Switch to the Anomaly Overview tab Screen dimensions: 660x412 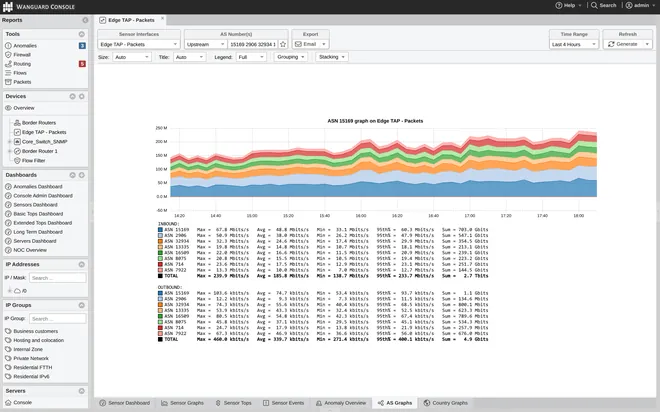[x=341, y=403]
